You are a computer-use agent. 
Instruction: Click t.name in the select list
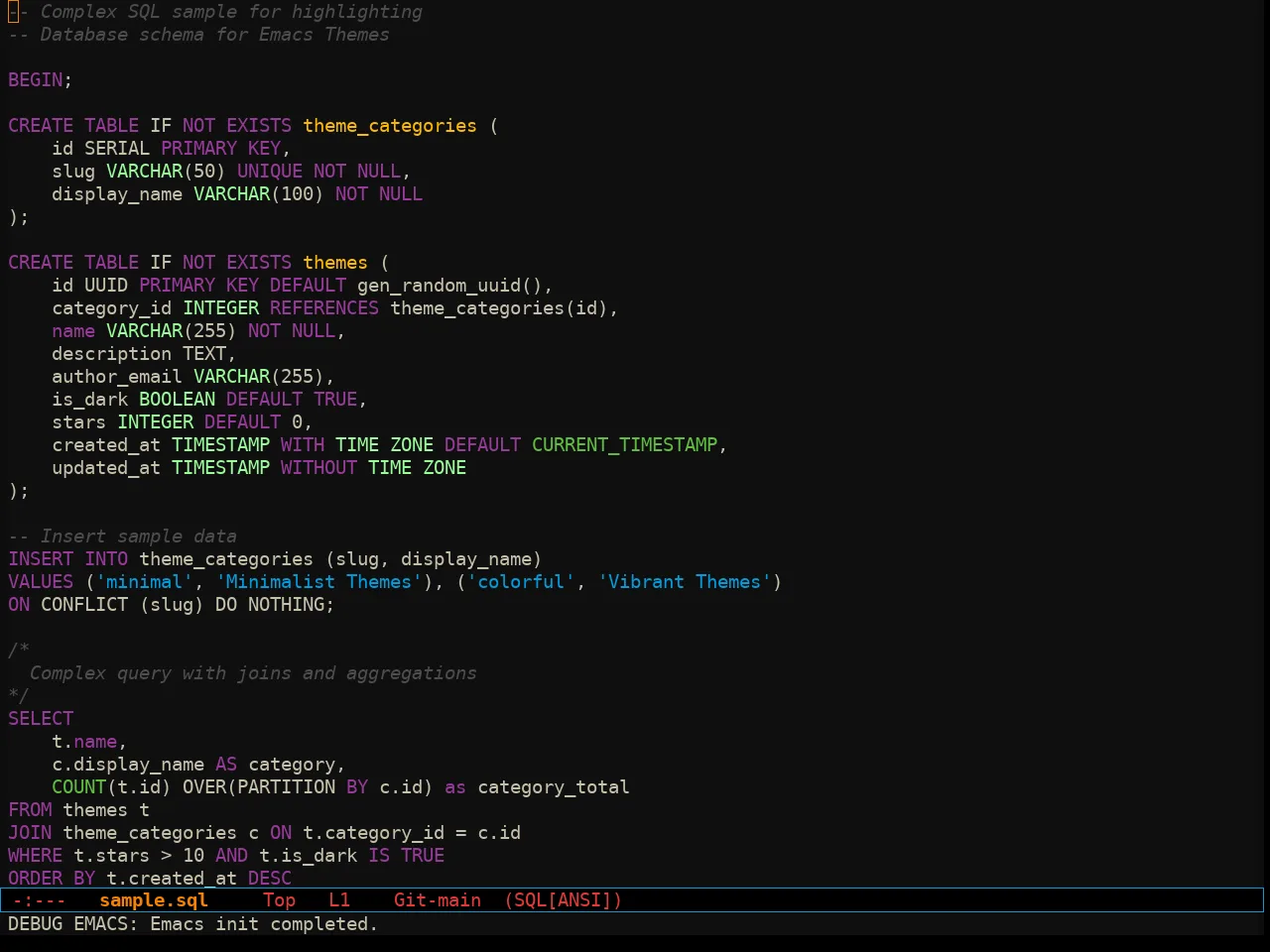click(x=84, y=742)
